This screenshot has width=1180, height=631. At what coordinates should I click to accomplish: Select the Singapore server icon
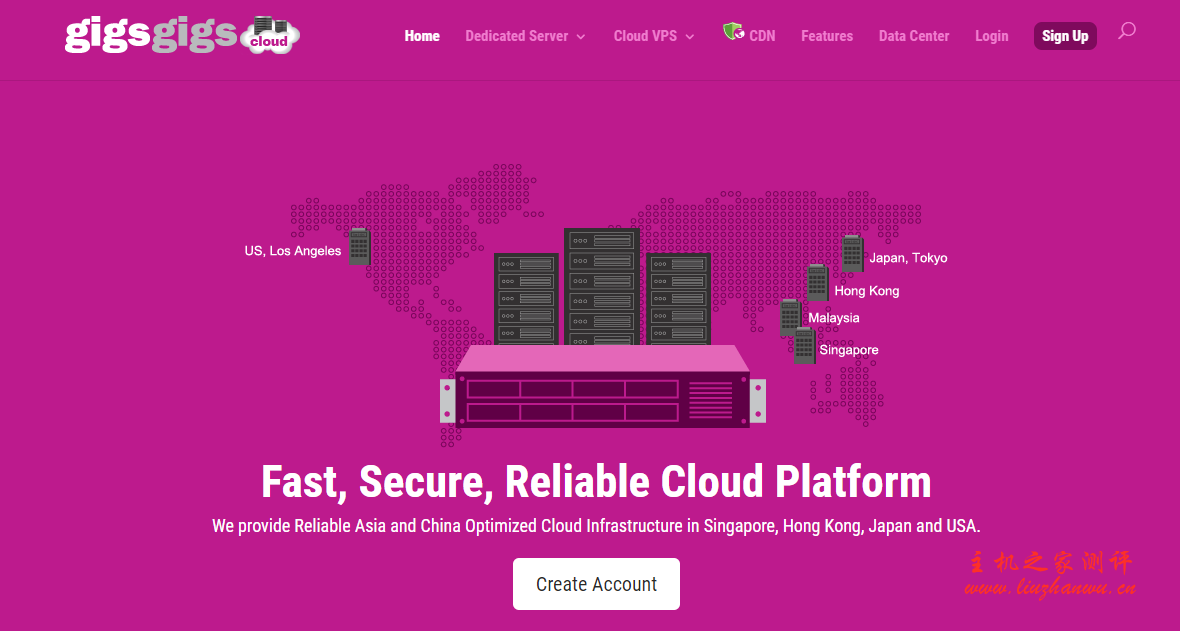[x=804, y=346]
